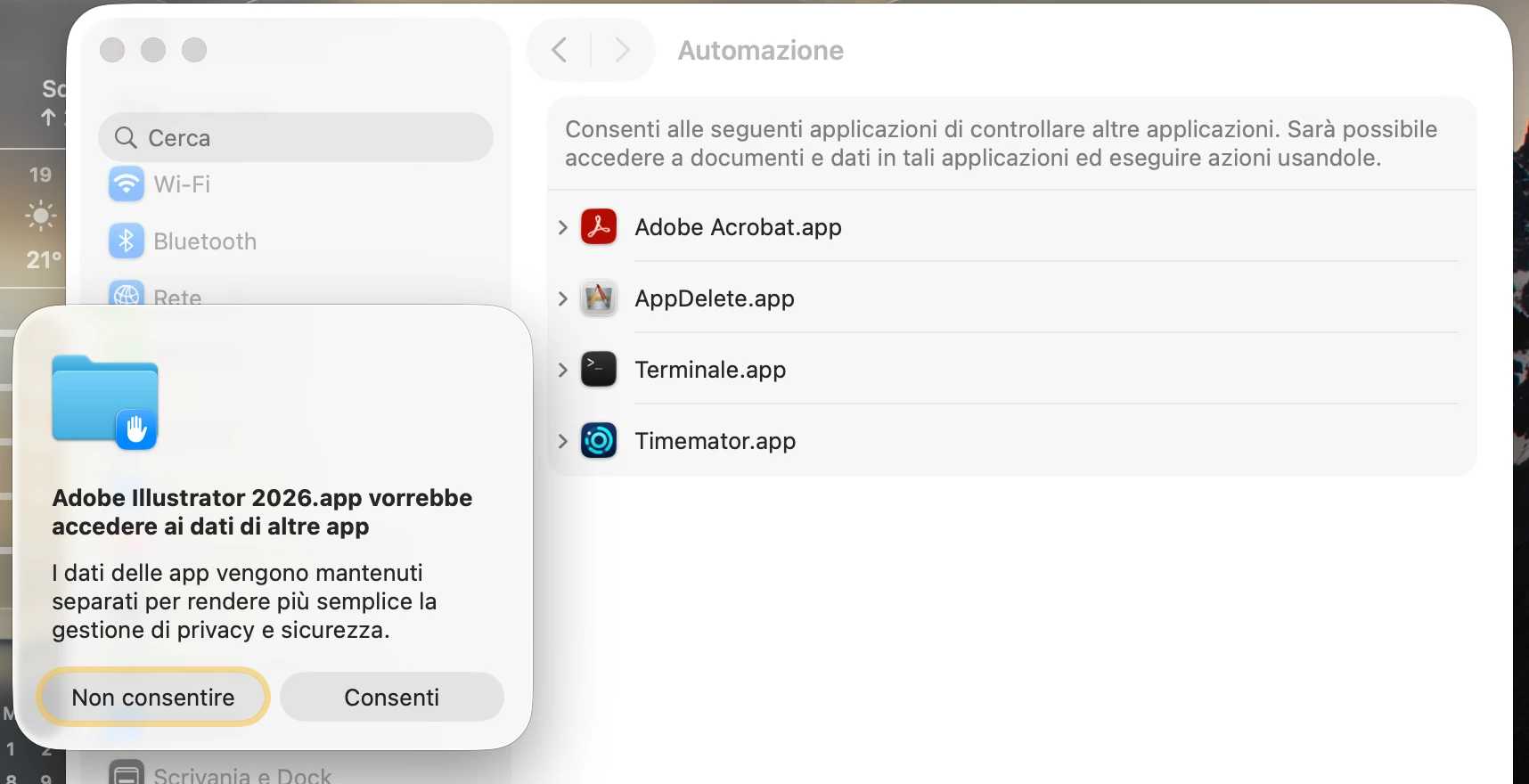Select the Terminale.app label

point(710,369)
